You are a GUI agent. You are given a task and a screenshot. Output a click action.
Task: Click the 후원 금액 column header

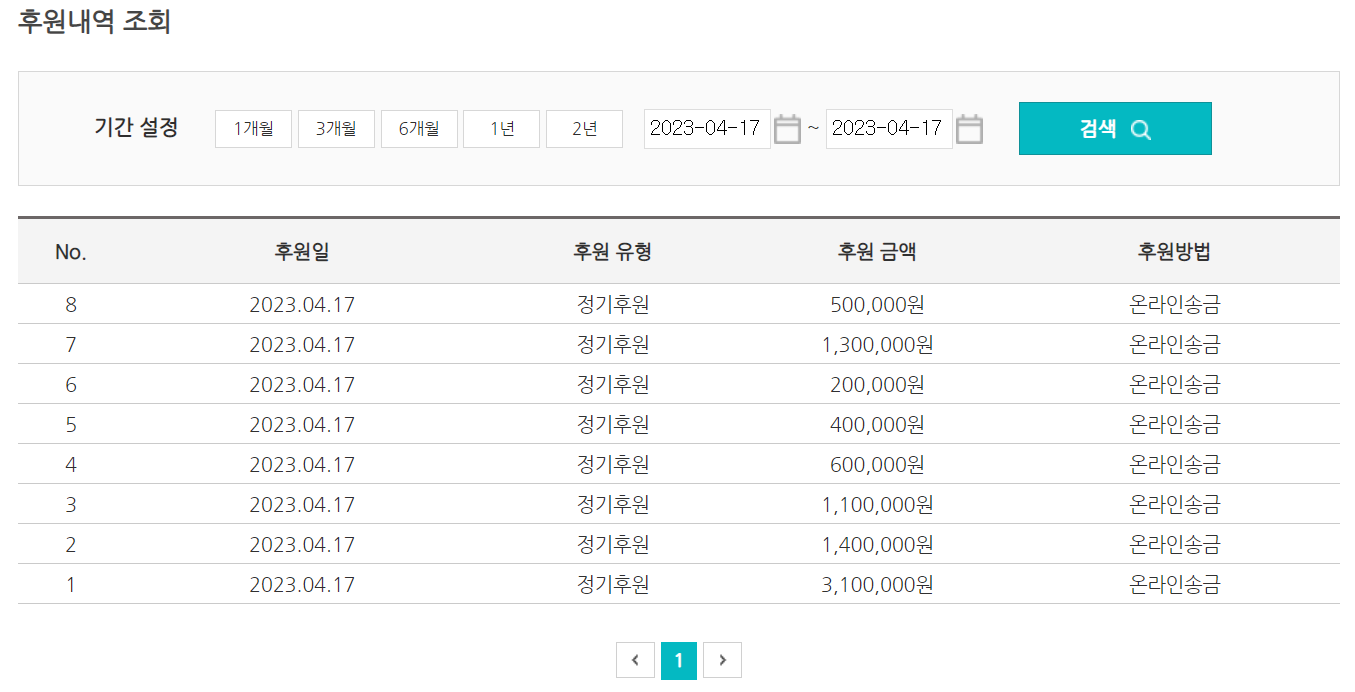877,252
